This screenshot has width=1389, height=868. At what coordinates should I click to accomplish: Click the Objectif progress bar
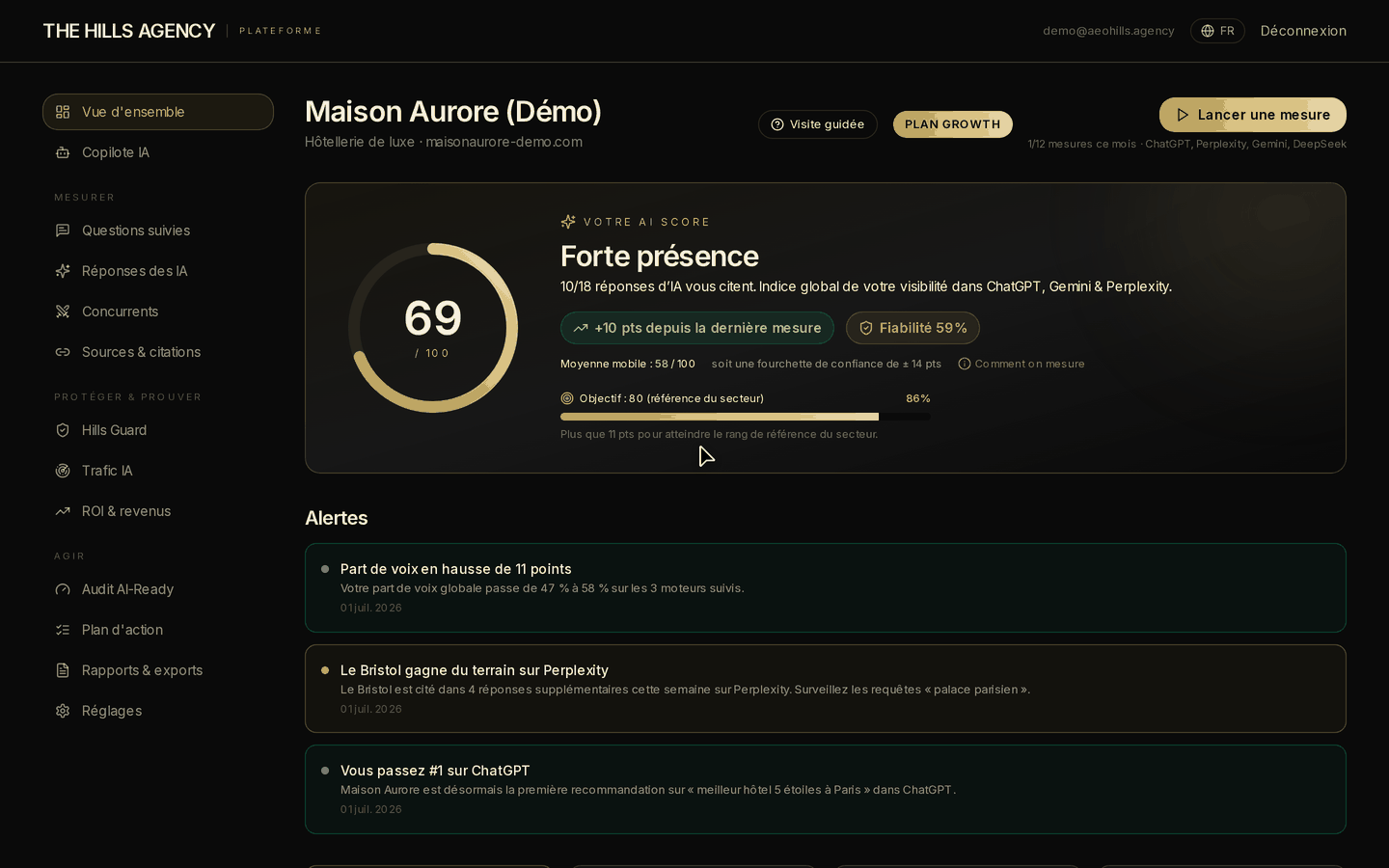pyautogui.click(x=746, y=417)
